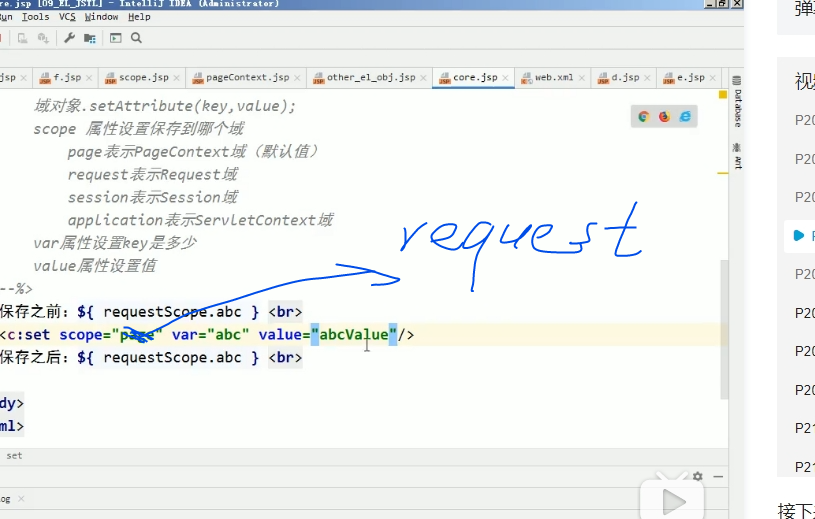The width and height of the screenshot is (815, 519).
Task: Click comment line 'value属性设置值'
Action: 95,266
